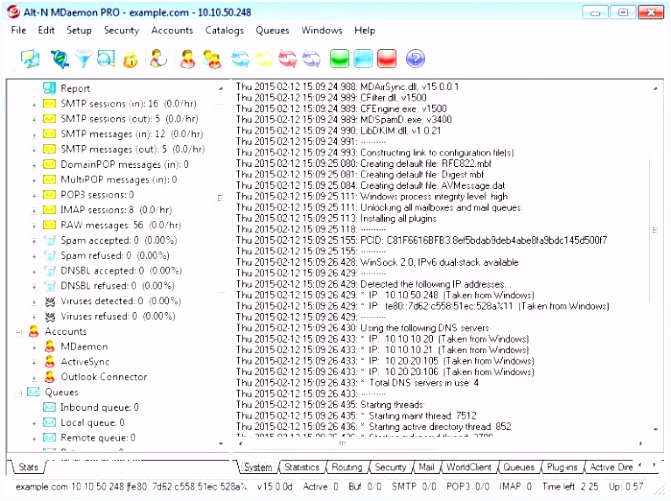Switch to the Statistics tab
Screen dimensions: 671x501
pyautogui.click(x=302, y=467)
